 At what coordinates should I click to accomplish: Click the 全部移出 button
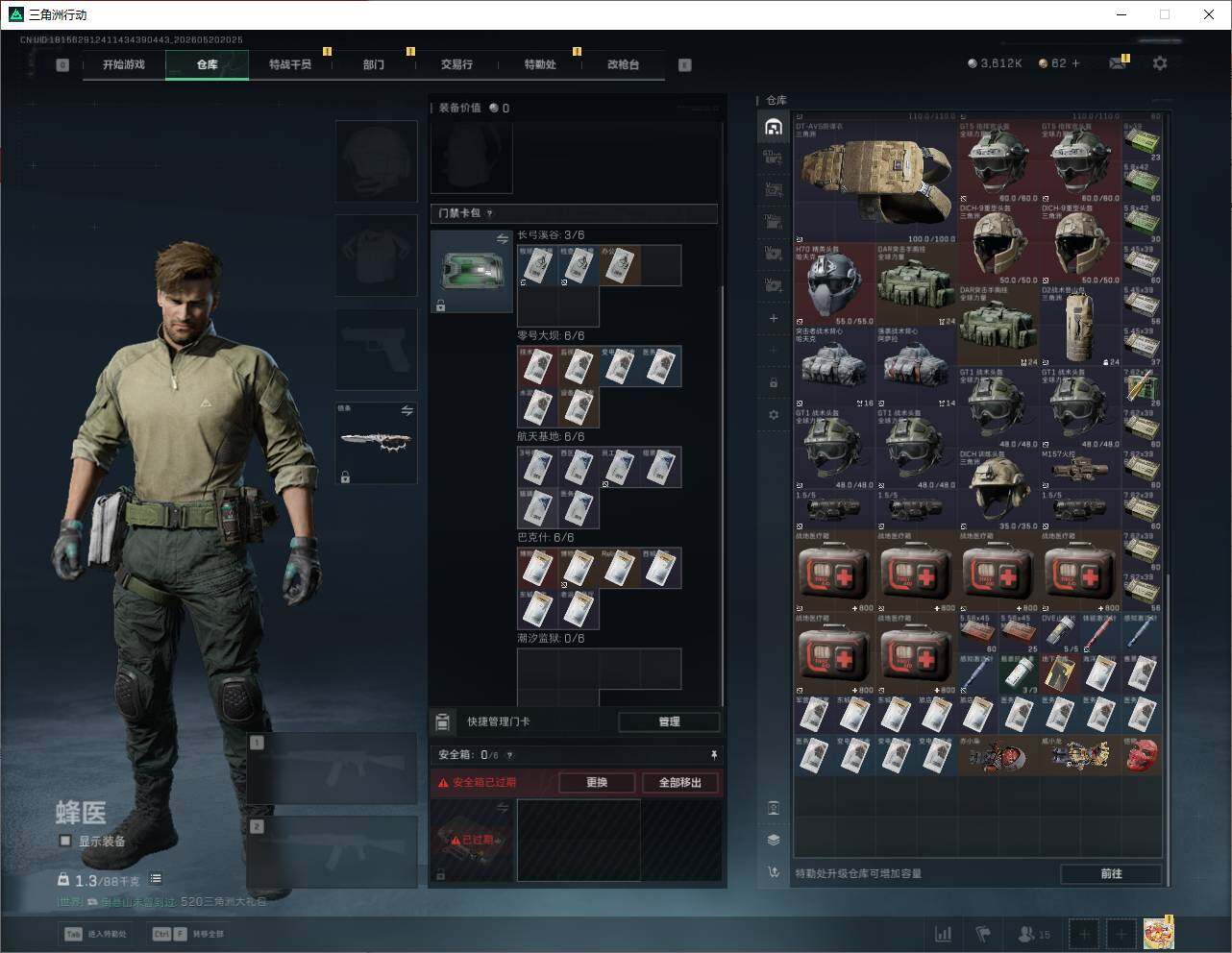point(680,783)
